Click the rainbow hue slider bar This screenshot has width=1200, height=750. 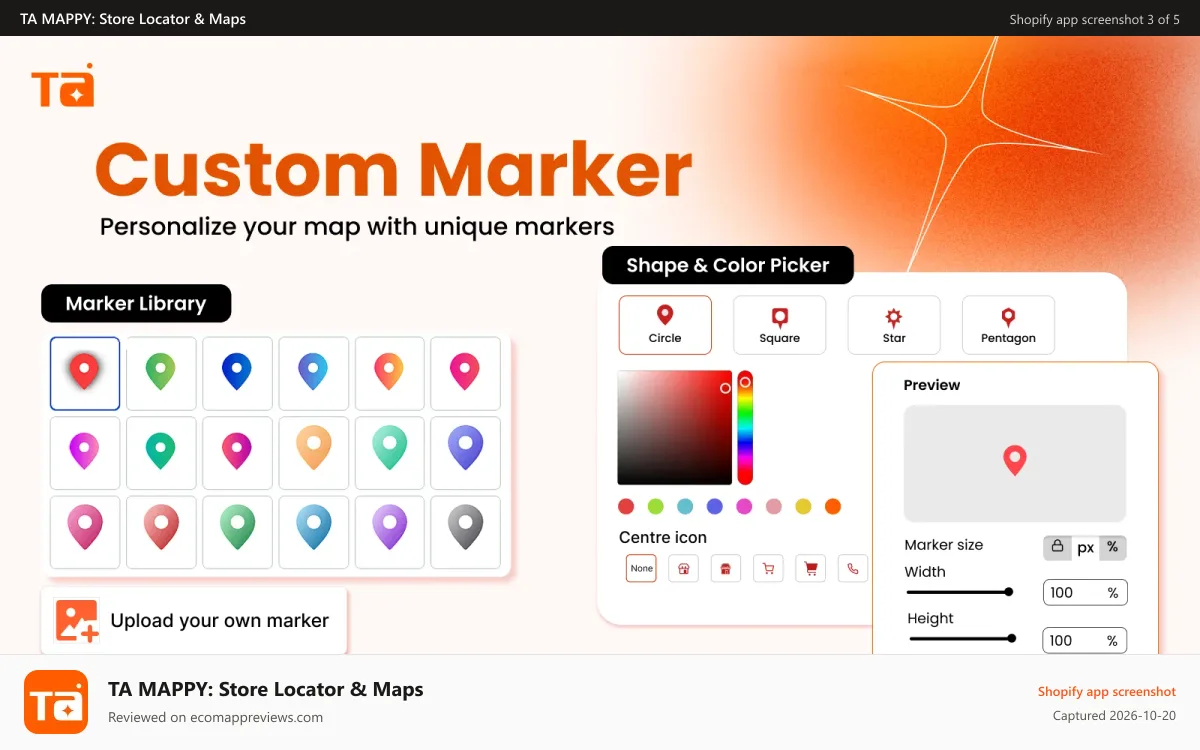coord(745,428)
